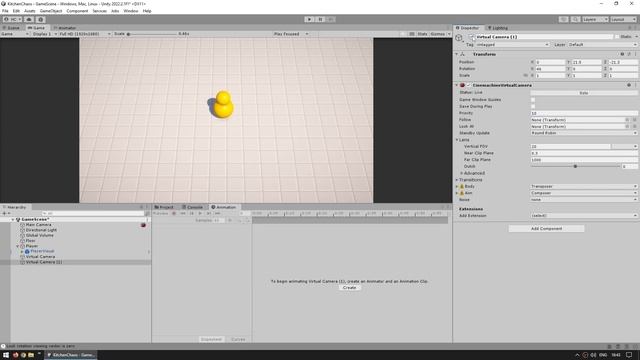Click the Follow target object picker icon

pyautogui.click(x=627, y=120)
